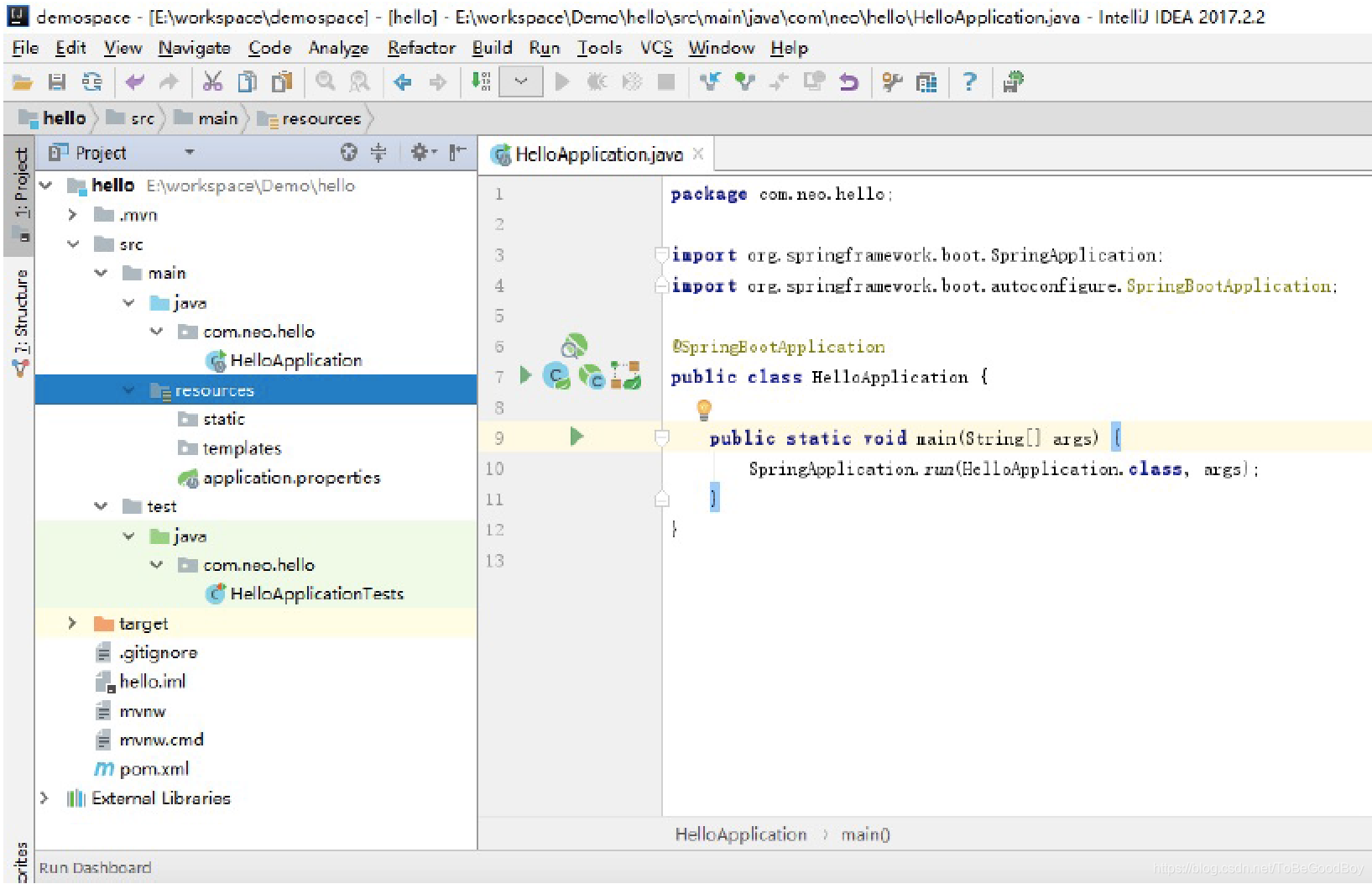Click the VCS Update Project icon
Image resolution: width=1372 pixels, height=884 pixels.
tap(710, 82)
